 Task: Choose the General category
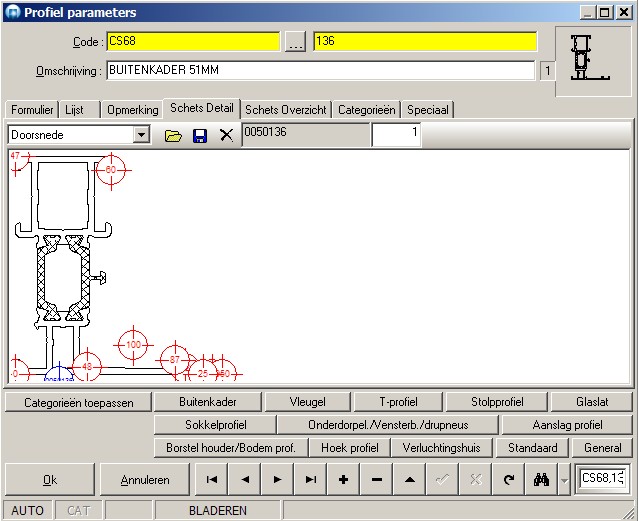(x=603, y=448)
